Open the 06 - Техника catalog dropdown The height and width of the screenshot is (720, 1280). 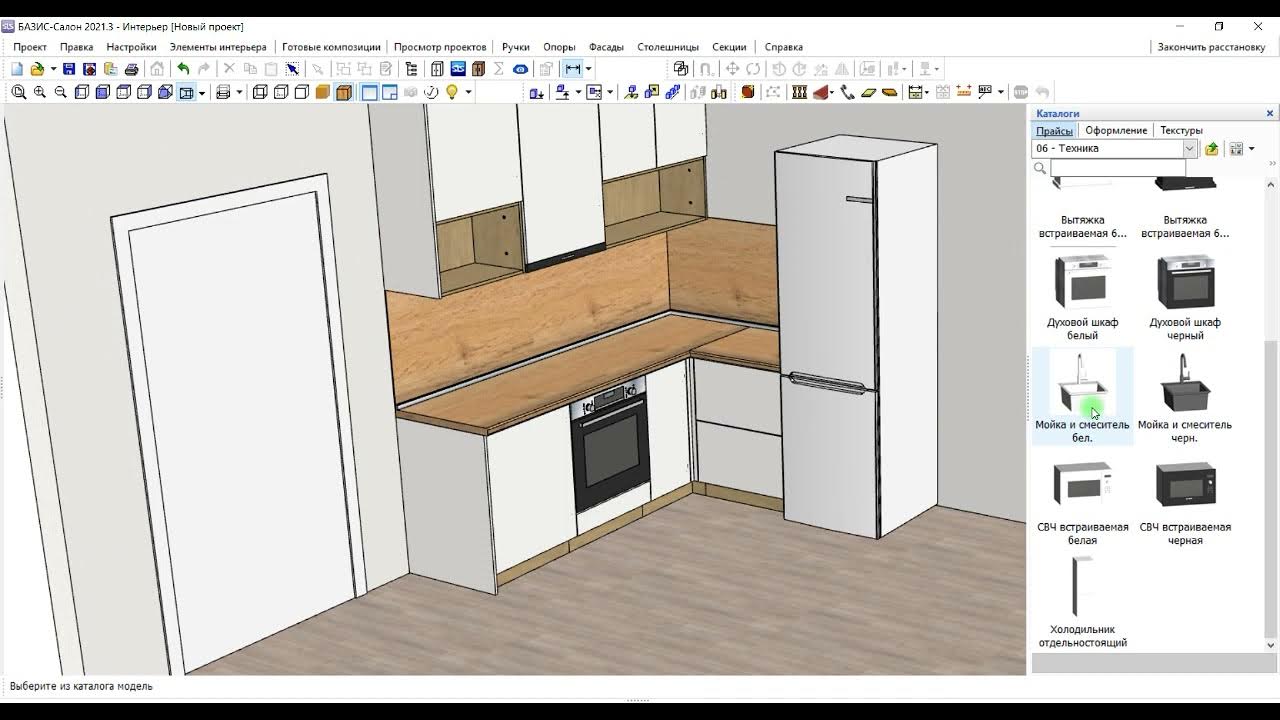pyautogui.click(x=1189, y=148)
